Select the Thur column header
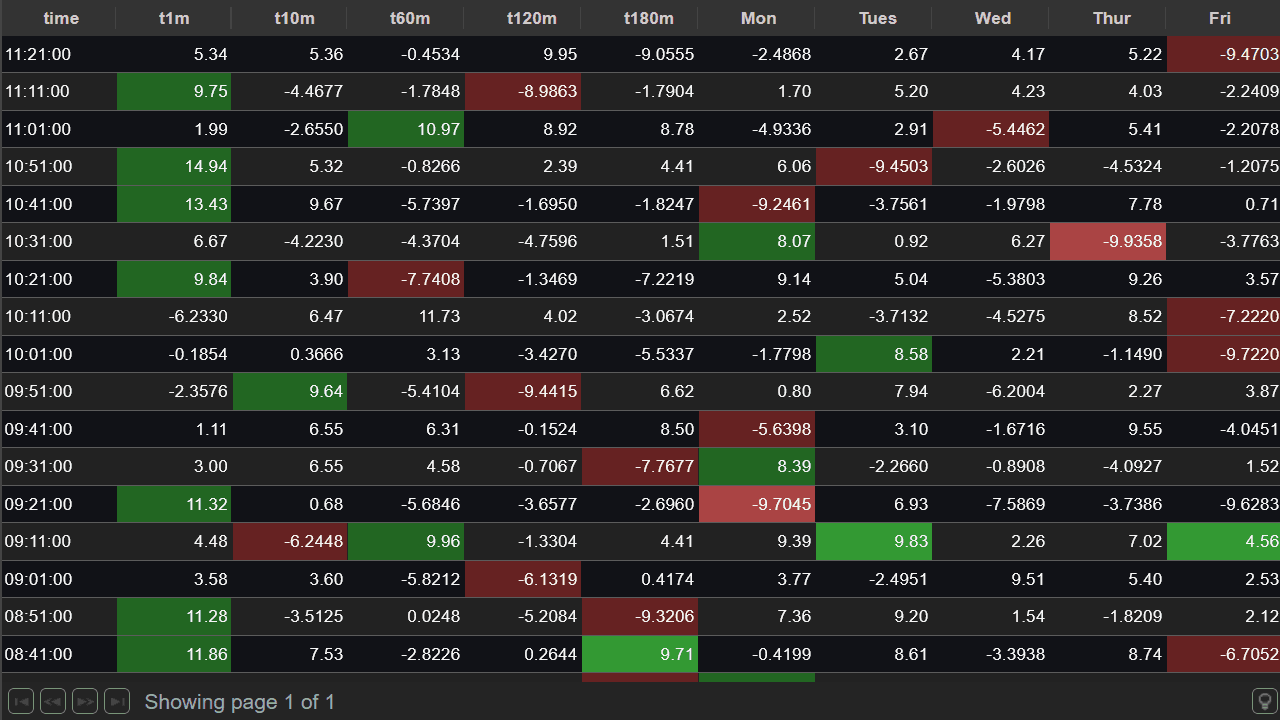 tap(1111, 18)
